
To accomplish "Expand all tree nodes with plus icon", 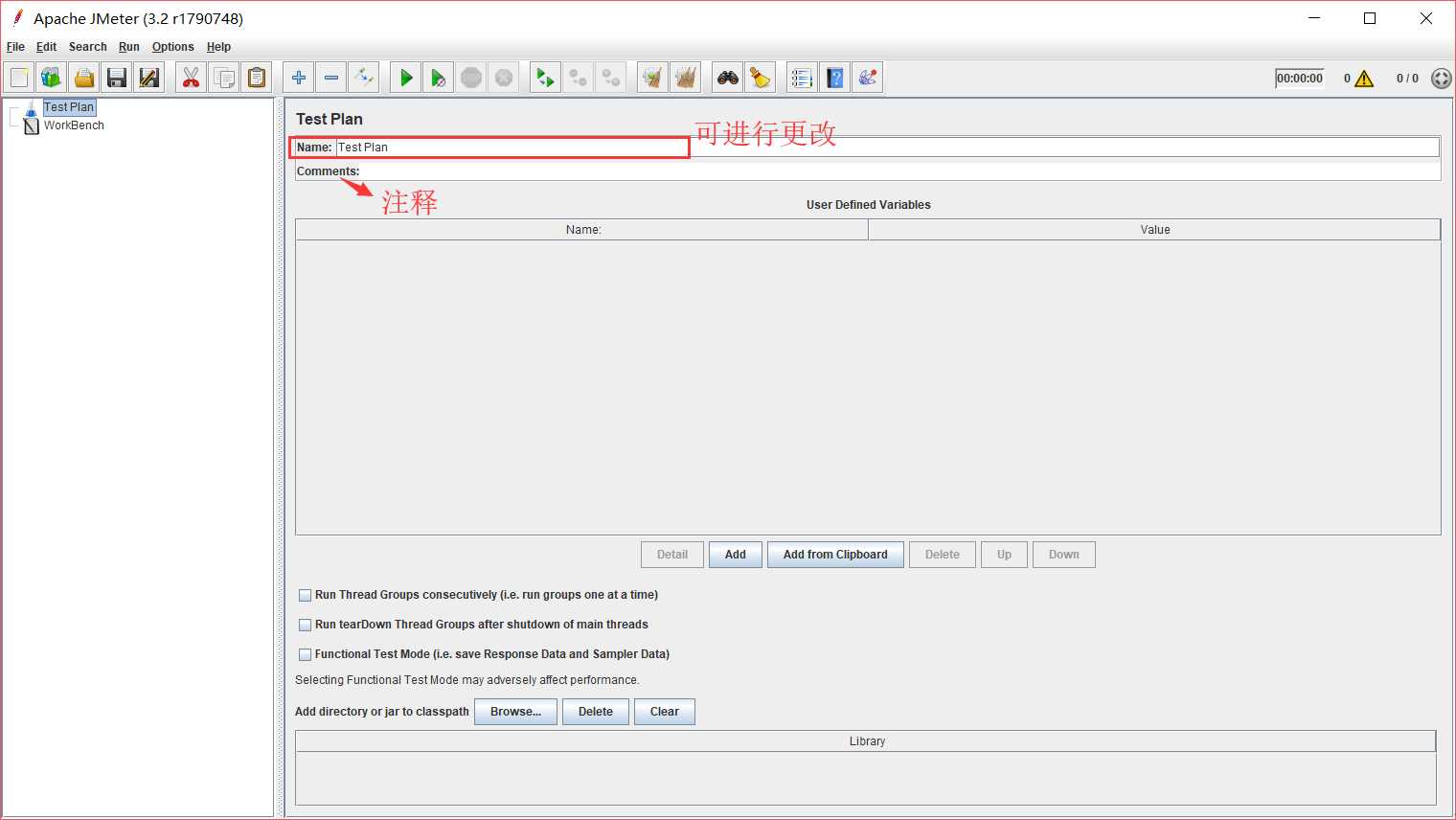I will click(299, 78).
